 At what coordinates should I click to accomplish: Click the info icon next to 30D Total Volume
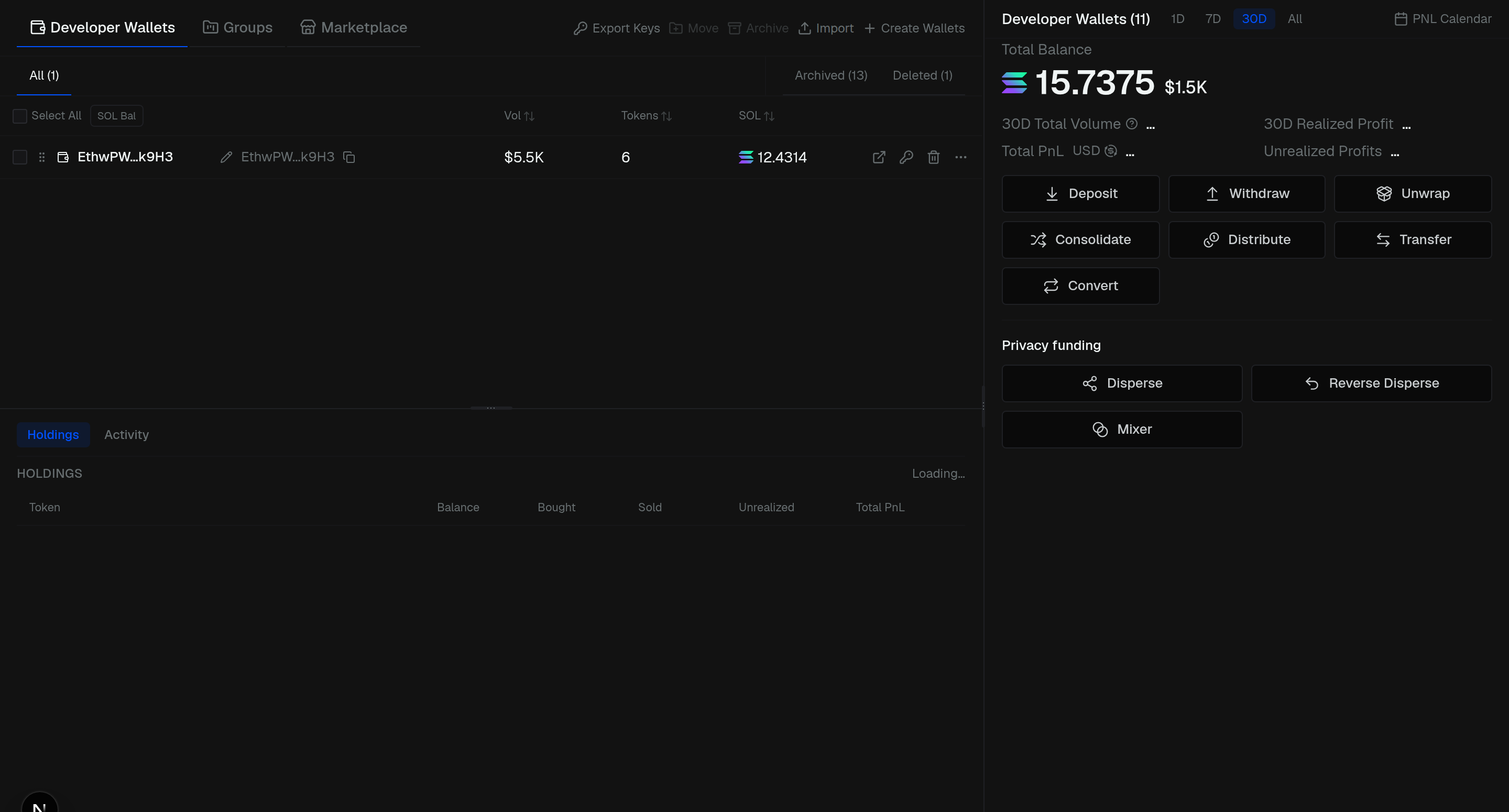pyautogui.click(x=1132, y=124)
